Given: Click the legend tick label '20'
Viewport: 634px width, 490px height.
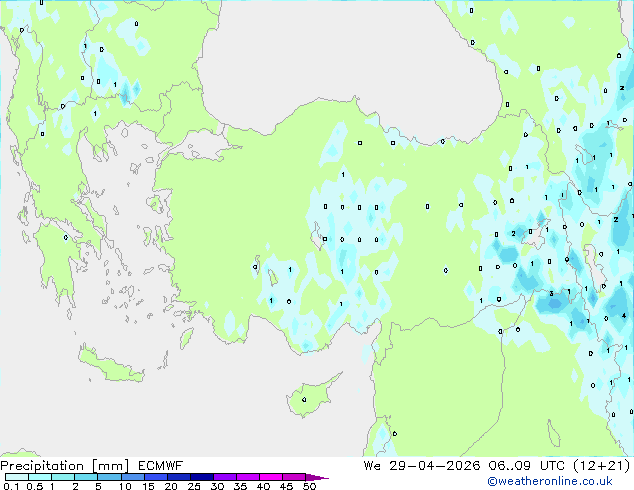Looking at the screenshot, I should 171,486.
